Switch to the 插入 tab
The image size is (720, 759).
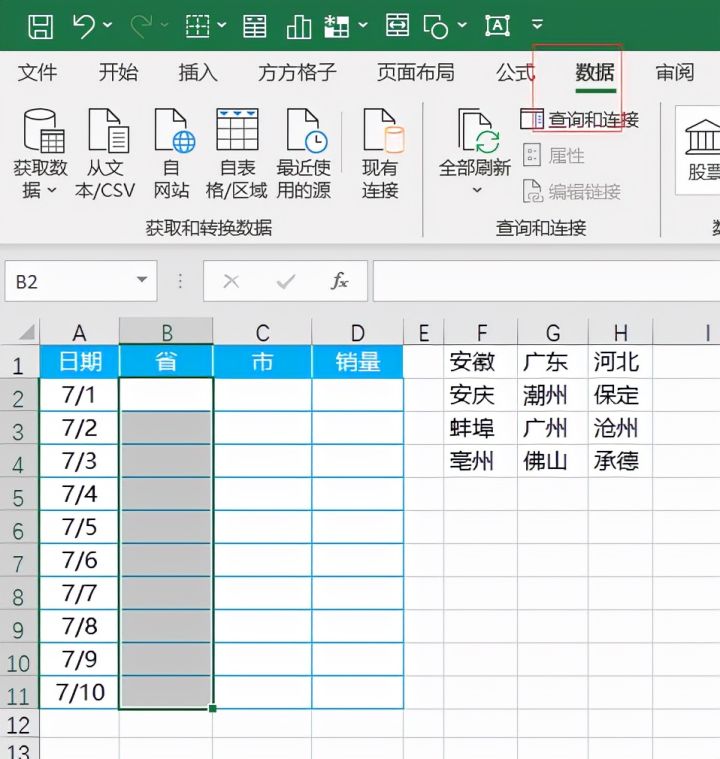pyautogui.click(x=198, y=73)
